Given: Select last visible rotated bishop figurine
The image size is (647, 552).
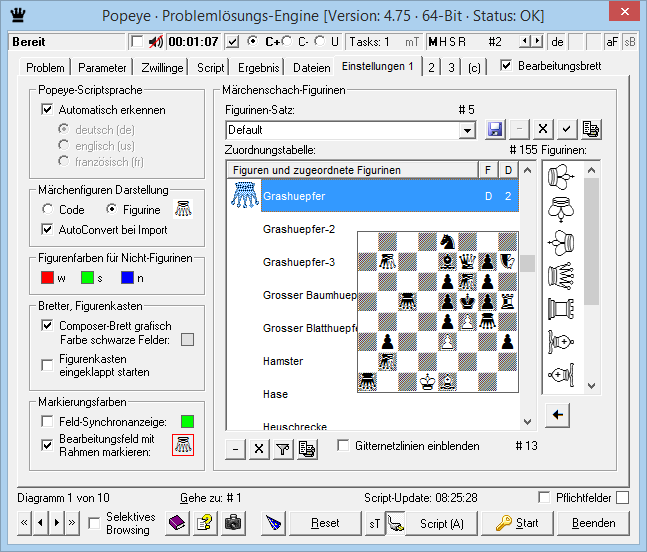Looking at the screenshot, I should (x=561, y=375).
